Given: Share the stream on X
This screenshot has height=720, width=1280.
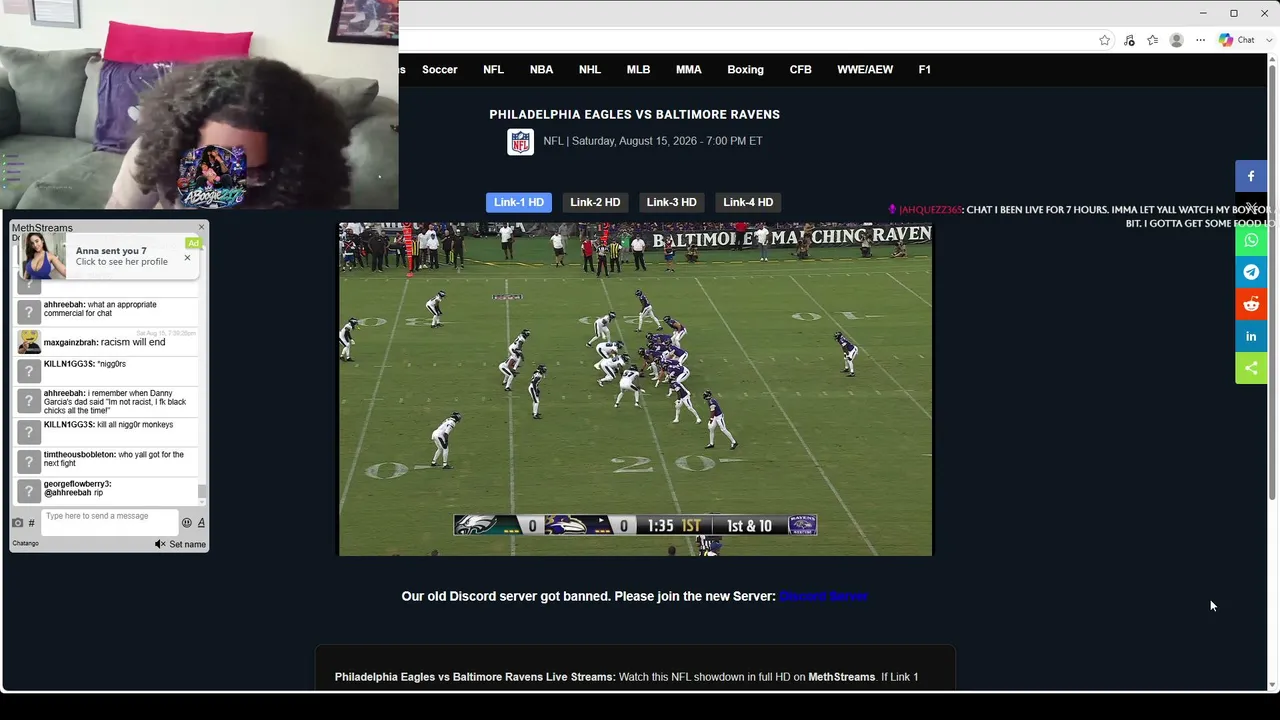Looking at the screenshot, I should click(1251, 208).
